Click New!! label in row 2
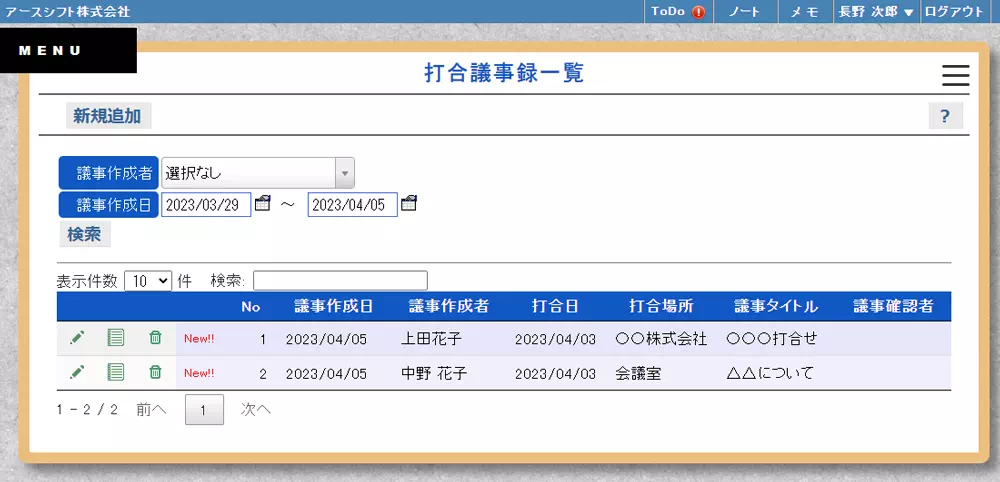 (199, 372)
